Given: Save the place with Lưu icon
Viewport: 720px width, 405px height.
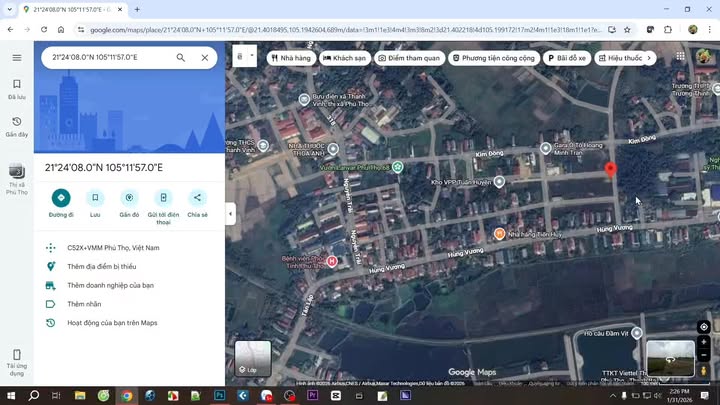Looking at the screenshot, I should 95,198.
